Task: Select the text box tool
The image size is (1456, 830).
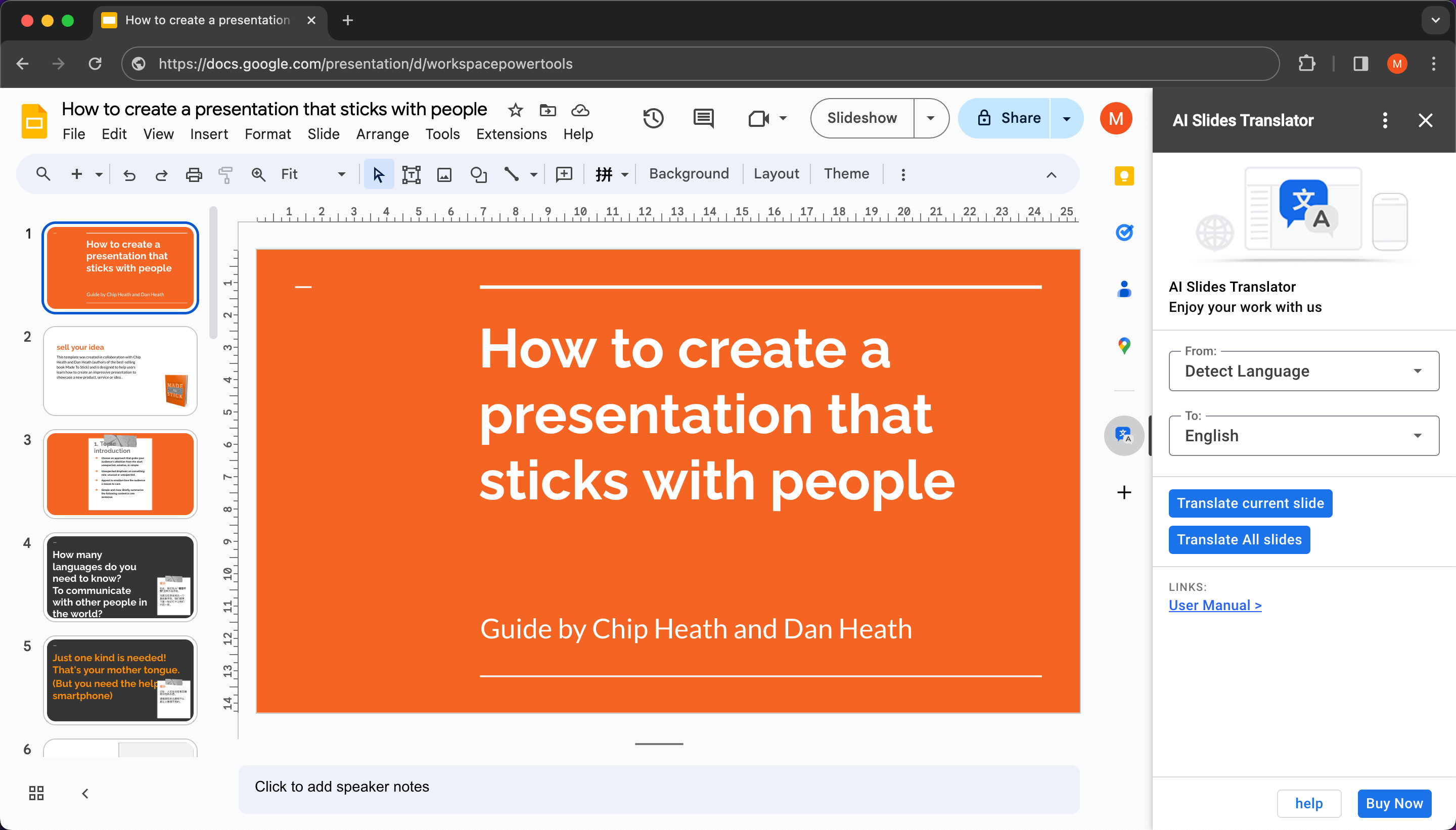Action: pos(412,174)
